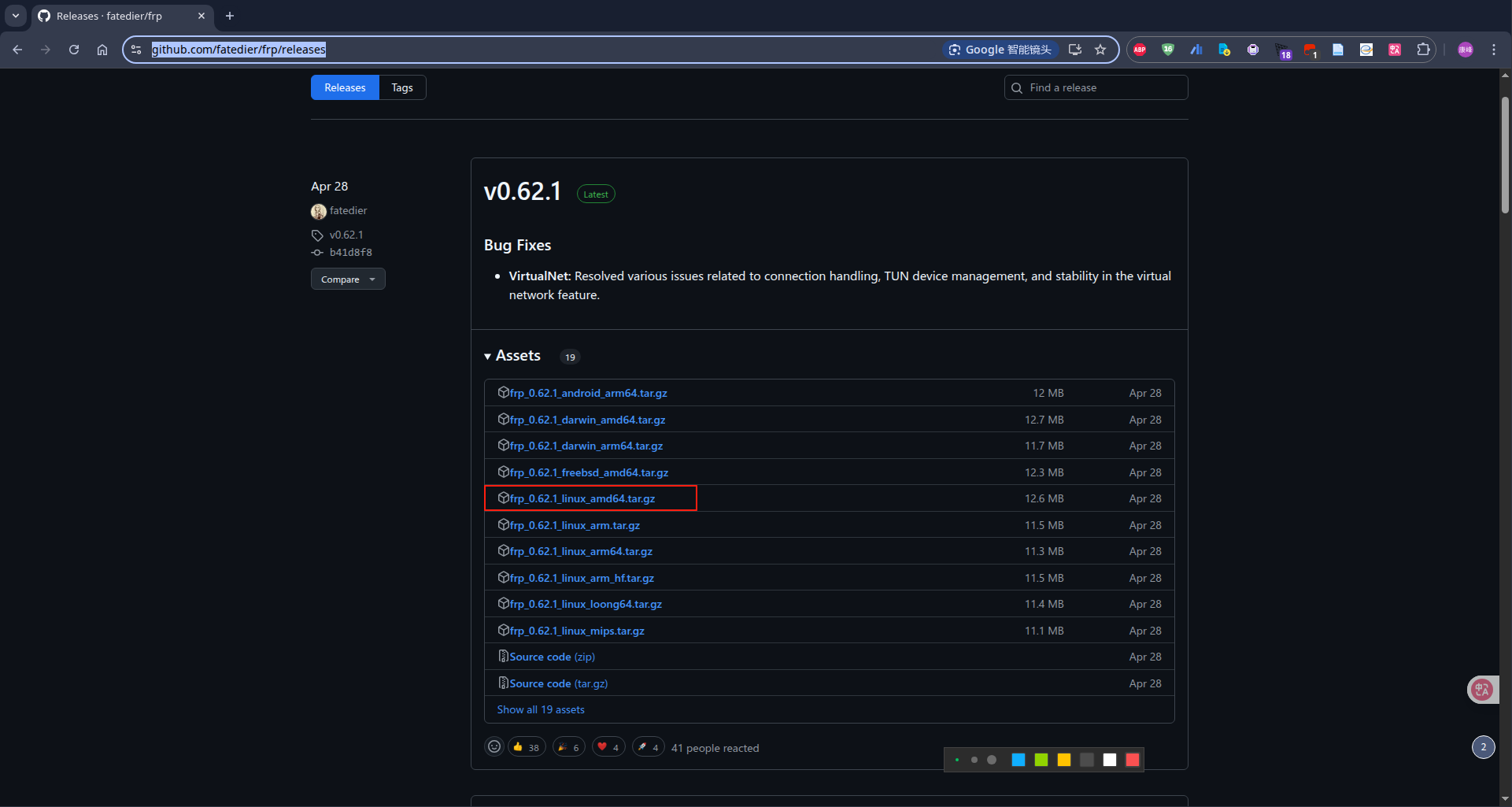Click the round badge showing 2
The image size is (1512, 807).
(1484, 747)
